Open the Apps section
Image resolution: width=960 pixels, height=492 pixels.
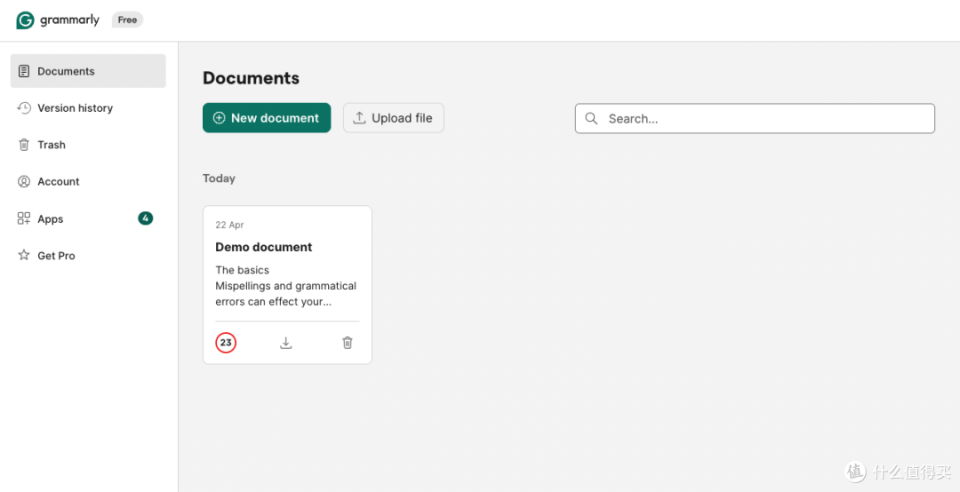88,218
